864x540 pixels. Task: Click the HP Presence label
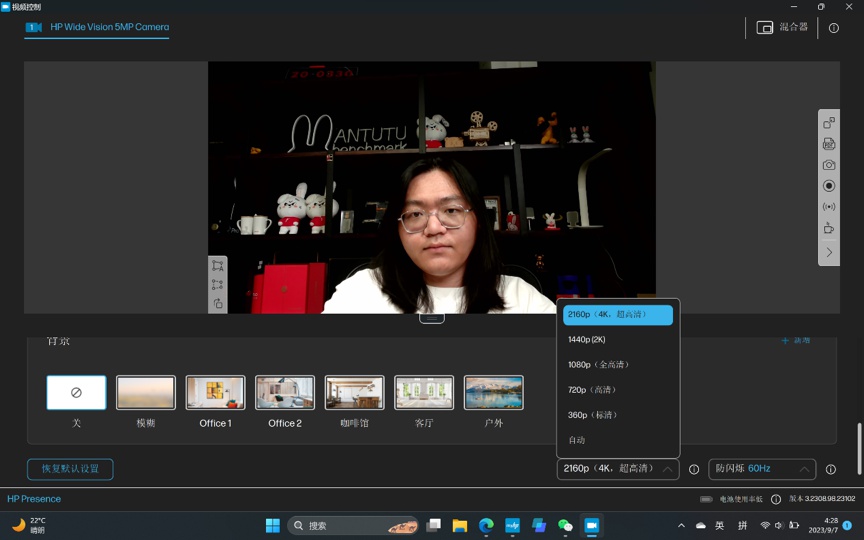34,499
